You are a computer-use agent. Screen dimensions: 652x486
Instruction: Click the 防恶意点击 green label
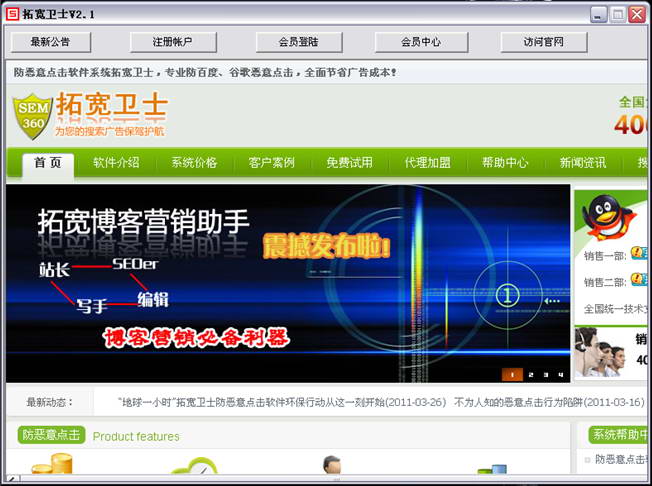[x=51, y=435]
